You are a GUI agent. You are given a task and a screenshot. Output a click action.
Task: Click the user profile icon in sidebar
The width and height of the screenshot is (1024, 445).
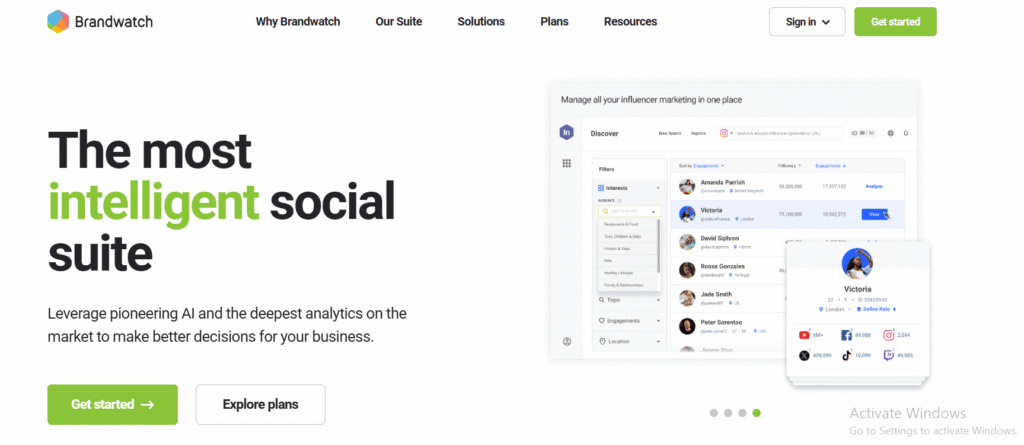[566, 342]
